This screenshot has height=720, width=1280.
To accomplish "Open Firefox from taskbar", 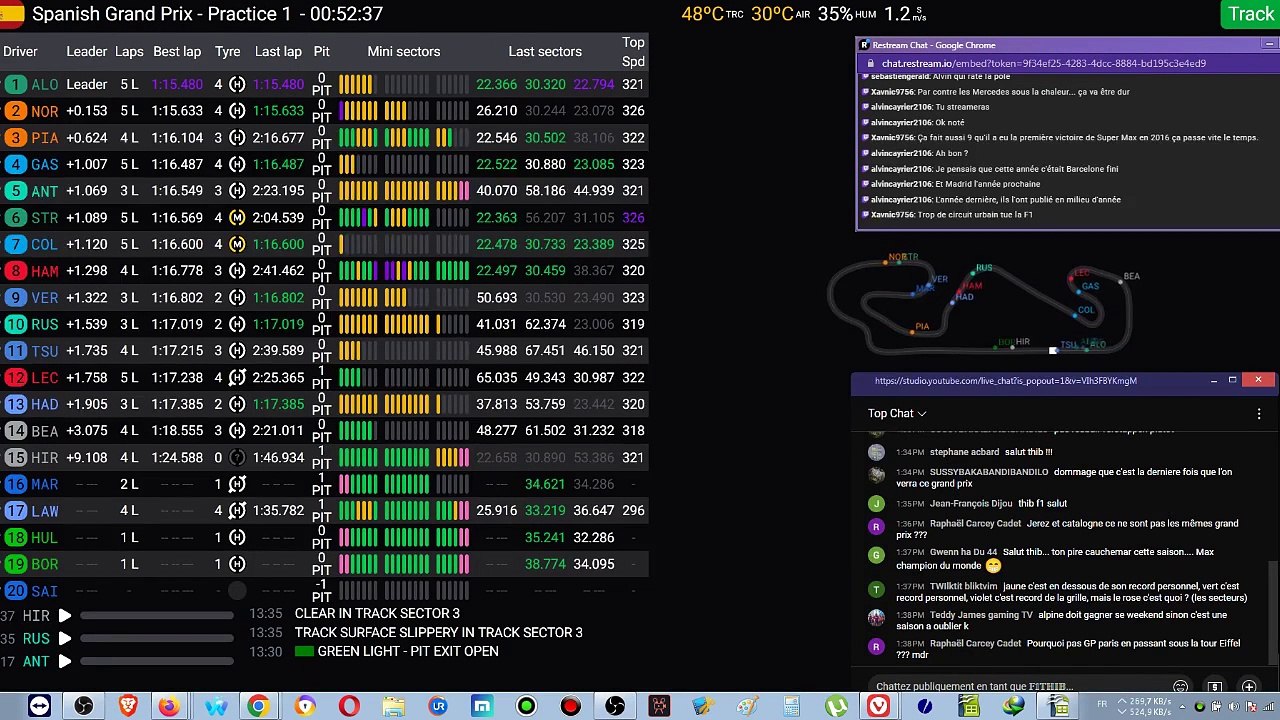I will pos(170,706).
